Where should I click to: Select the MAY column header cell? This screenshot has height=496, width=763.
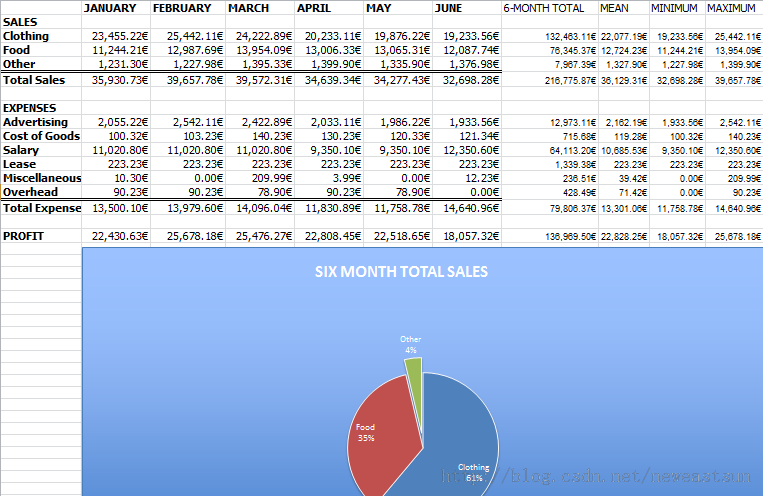point(398,8)
